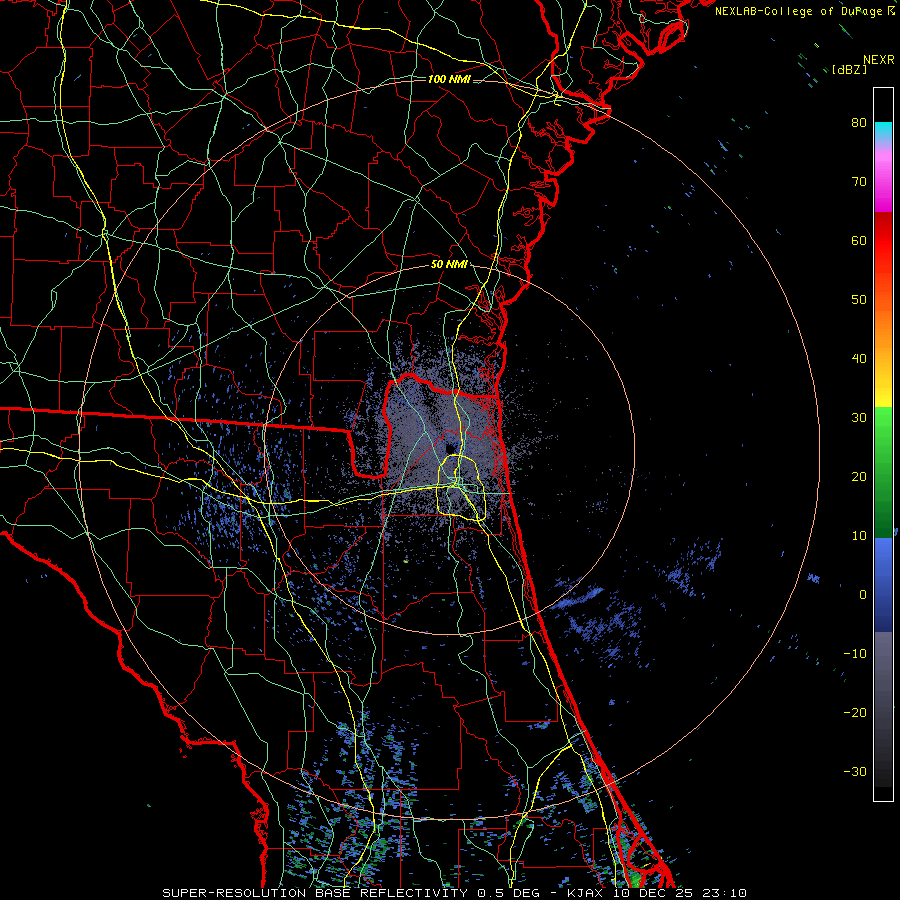Click the NEXLAB-College of DuPage title text
Screen dimensions: 900x900
(804, 11)
